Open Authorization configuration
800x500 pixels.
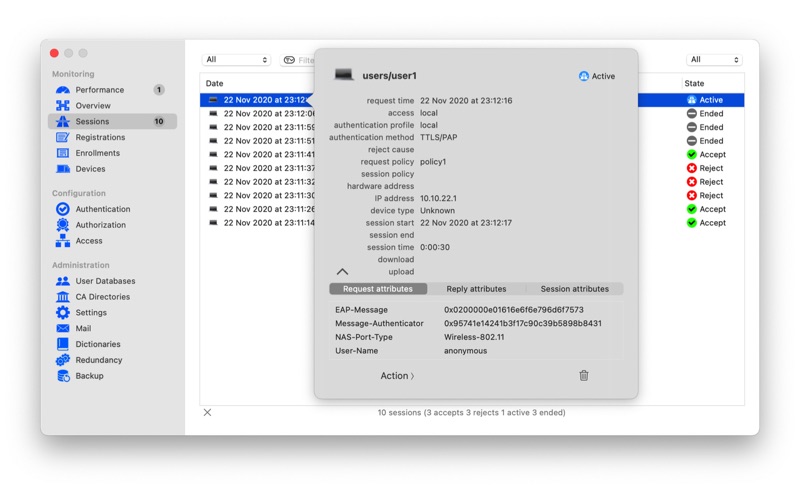tap(101, 225)
